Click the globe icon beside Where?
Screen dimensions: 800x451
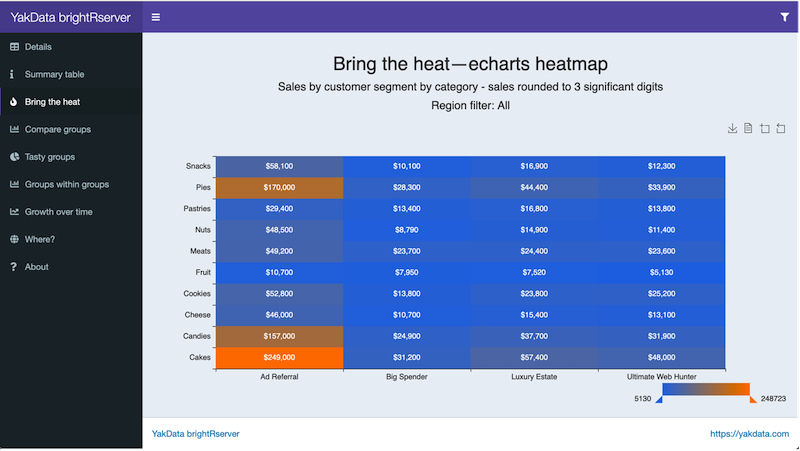(x=14, y=239)
